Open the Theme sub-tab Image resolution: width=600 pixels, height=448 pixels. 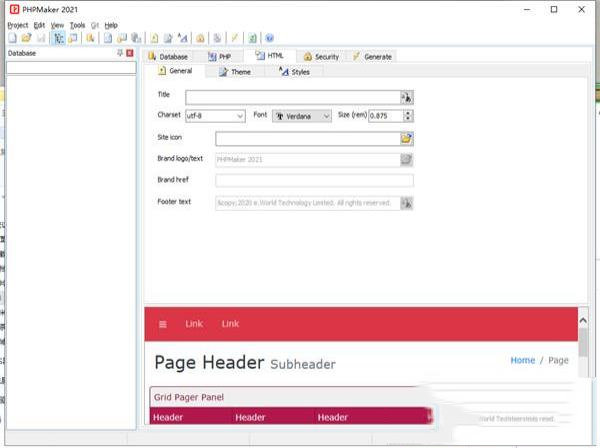coord(235,72)
